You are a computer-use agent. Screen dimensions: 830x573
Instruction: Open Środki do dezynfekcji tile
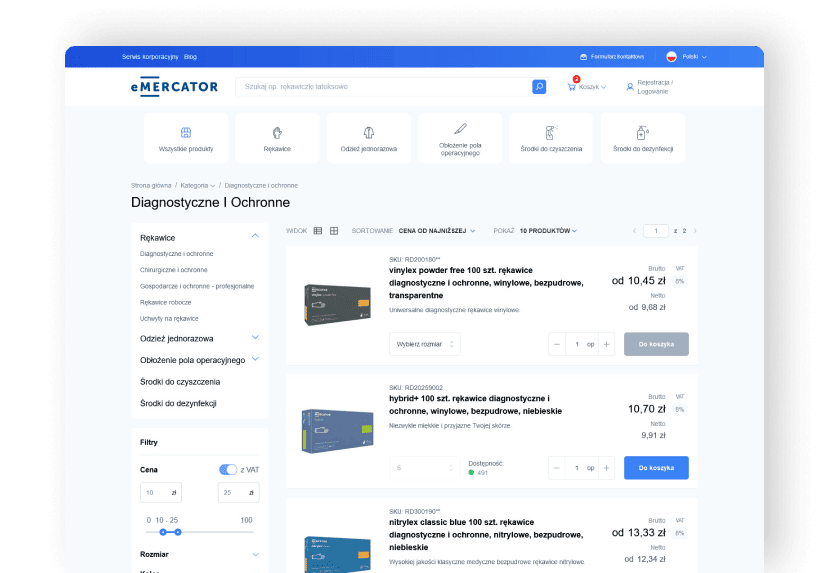tap(643, 138)
